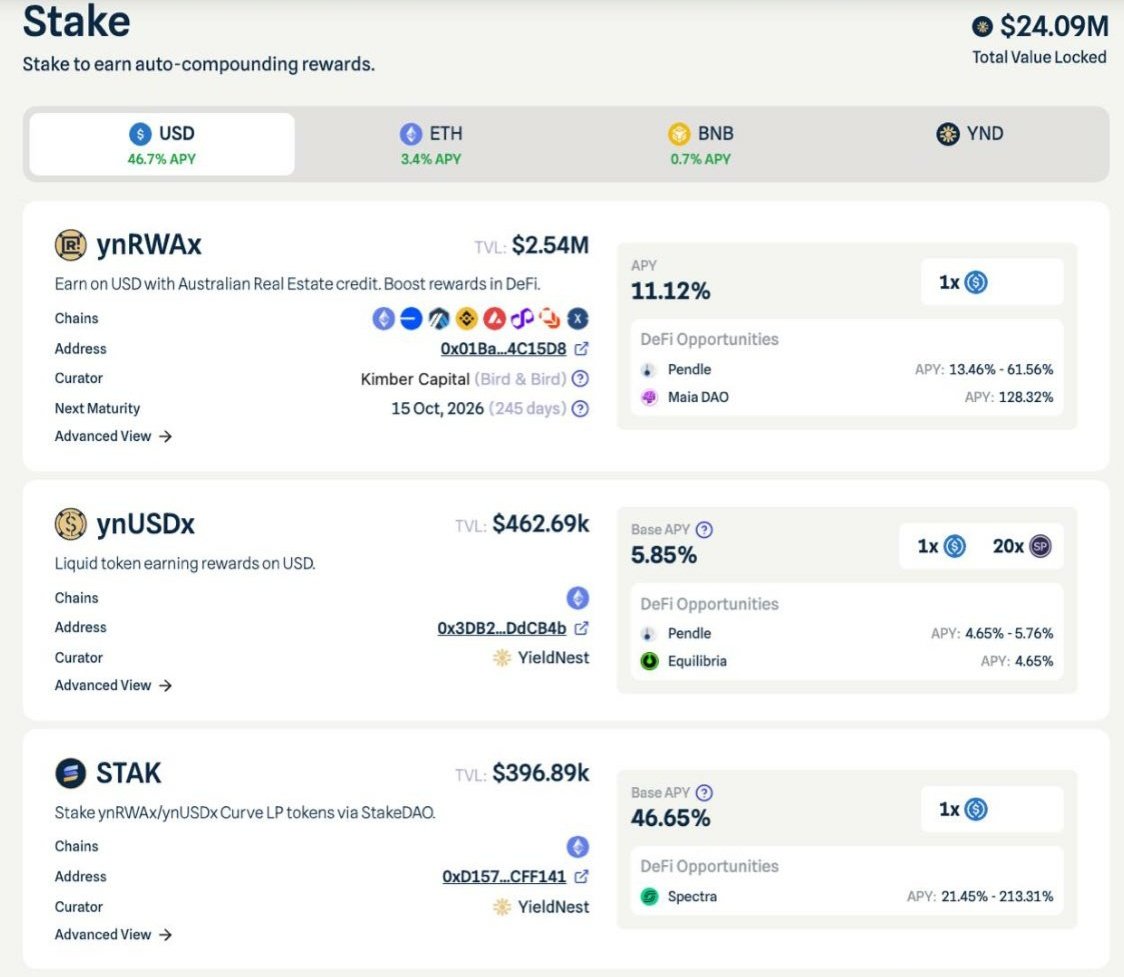
Task: Click the 15 Oct, 2026 maturity date
Action: pos(437,409)
